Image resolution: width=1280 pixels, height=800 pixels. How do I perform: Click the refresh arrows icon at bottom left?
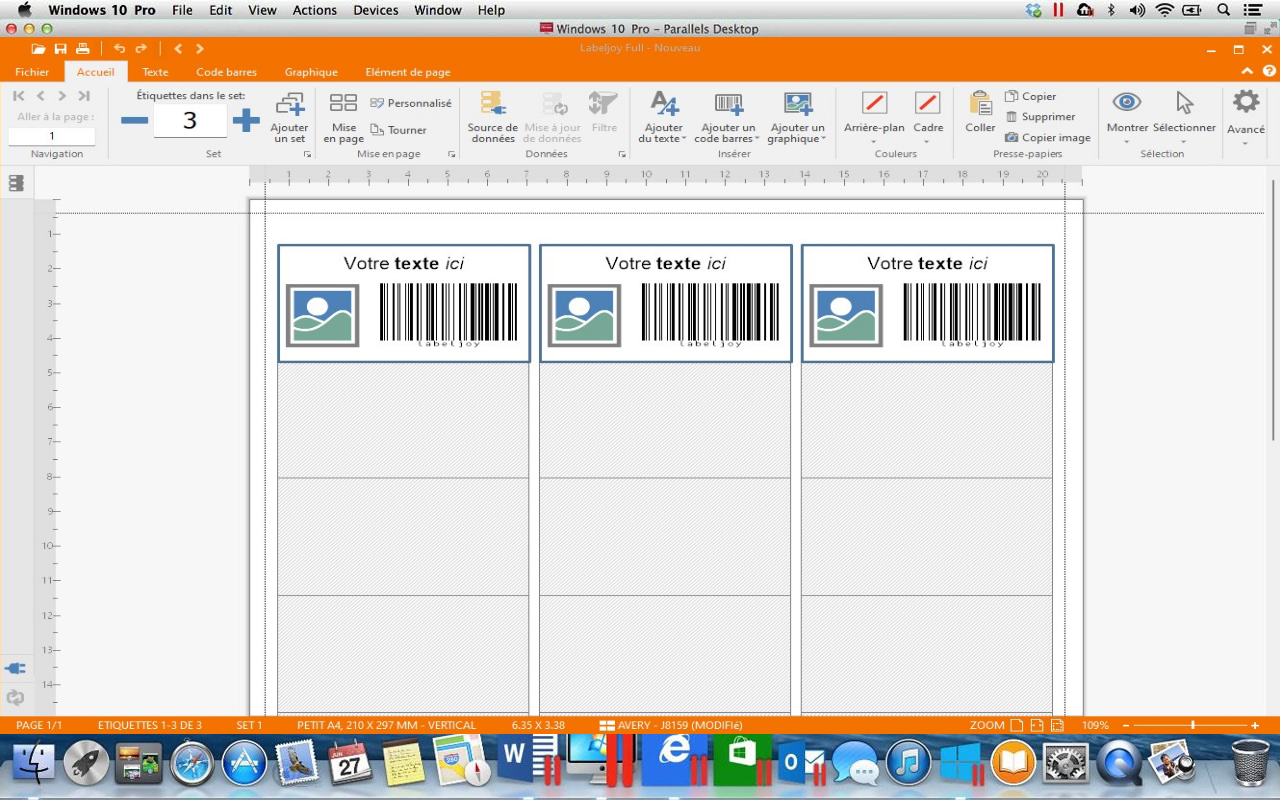tap(15, 698)
